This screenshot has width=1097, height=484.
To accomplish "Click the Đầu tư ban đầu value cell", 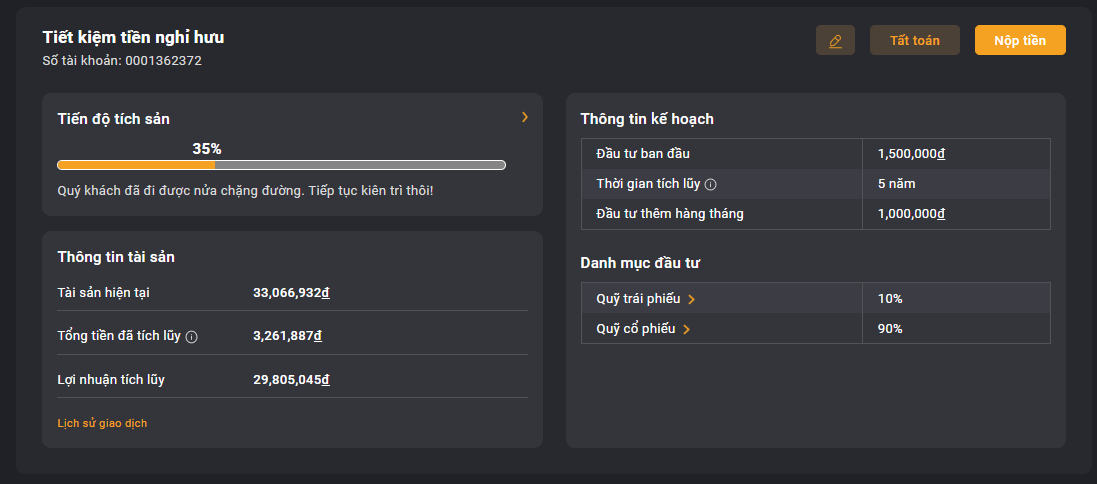I will point(956,154).
